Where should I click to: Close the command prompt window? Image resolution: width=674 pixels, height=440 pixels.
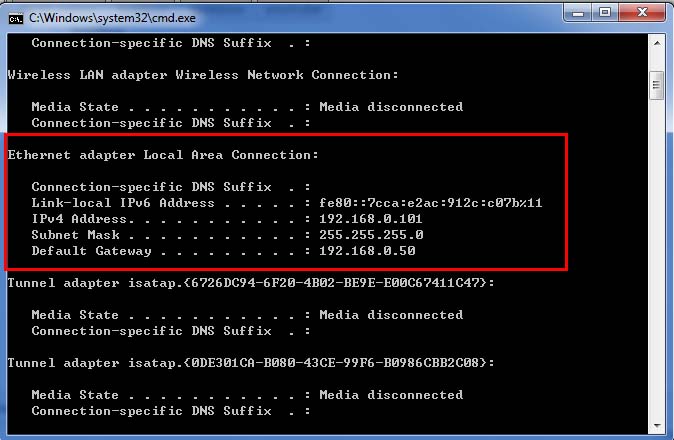[x=641, y=13]
